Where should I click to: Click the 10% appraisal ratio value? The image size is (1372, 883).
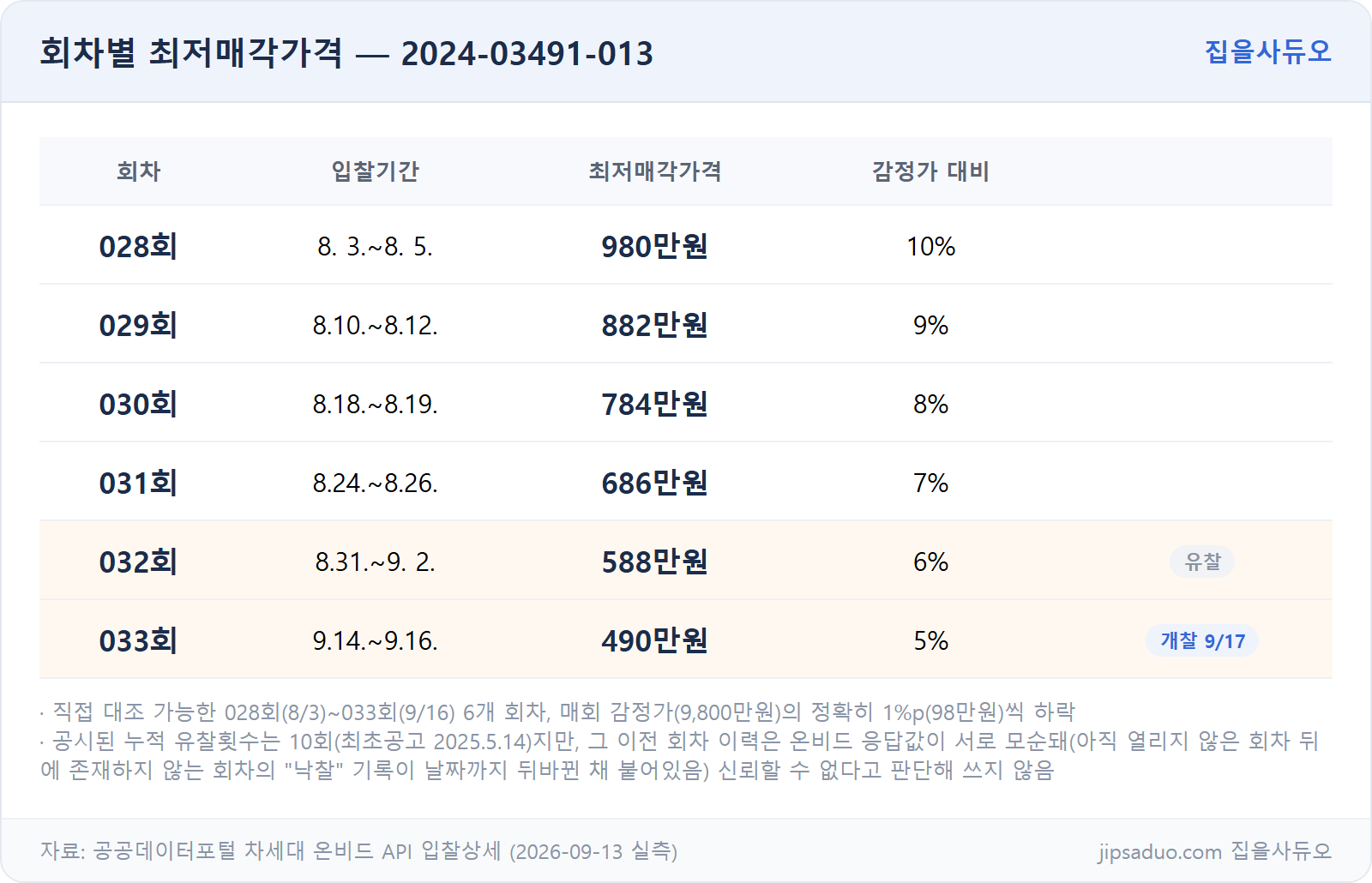tap(930, 246)
